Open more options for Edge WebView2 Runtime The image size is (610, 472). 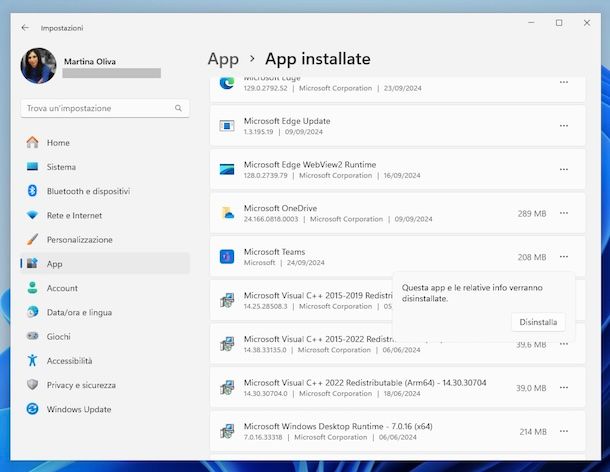click(564, 169)
